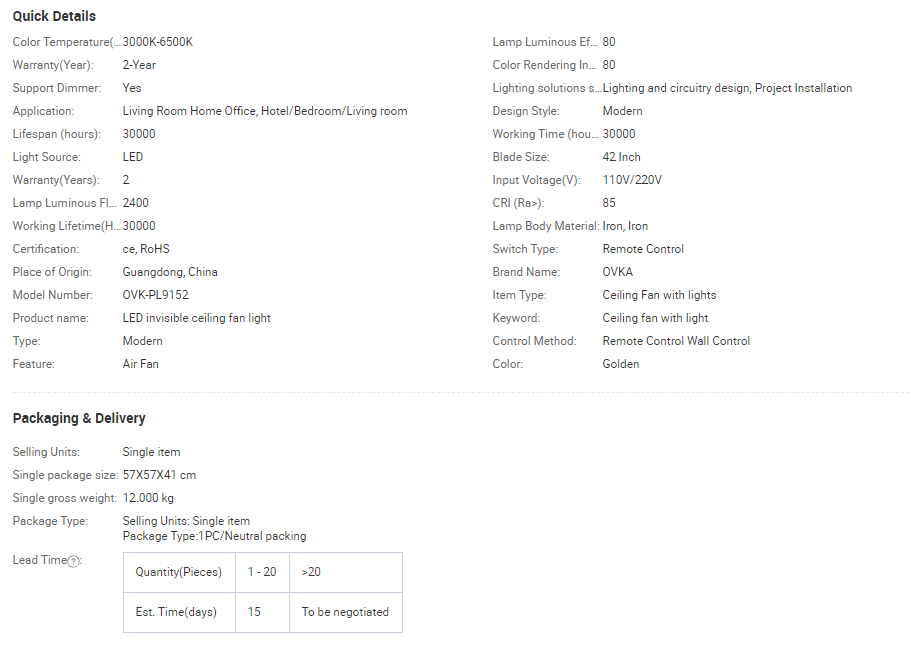Click the brand name OVKA
This screenshot has width=911, height=652.
tap(618, 272)
